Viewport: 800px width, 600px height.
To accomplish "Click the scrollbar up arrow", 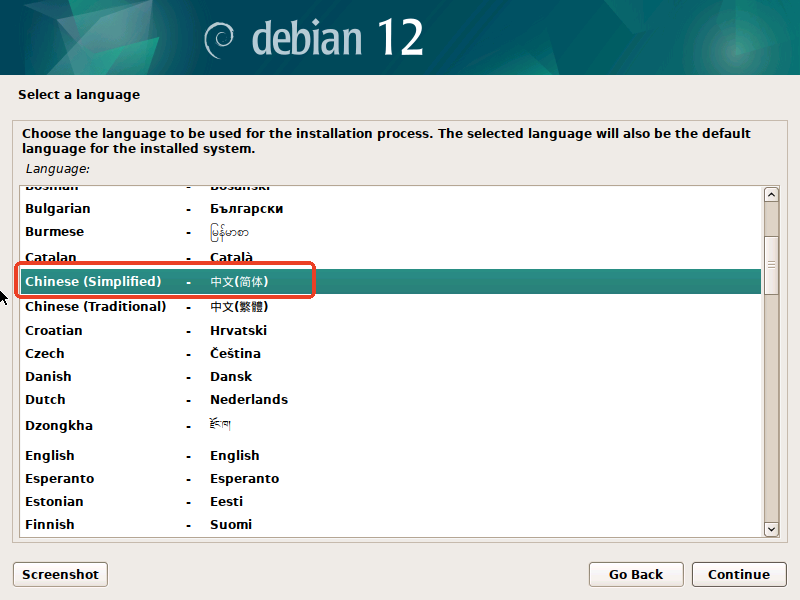I will (771, 193).
